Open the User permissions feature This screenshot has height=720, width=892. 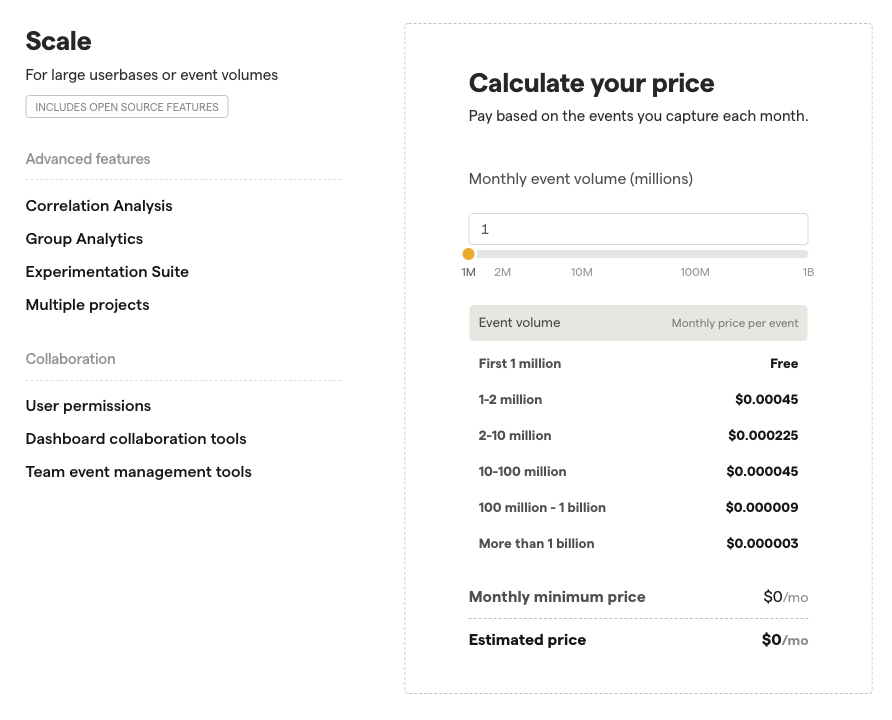pyautogui.click(x=88, y=406)
